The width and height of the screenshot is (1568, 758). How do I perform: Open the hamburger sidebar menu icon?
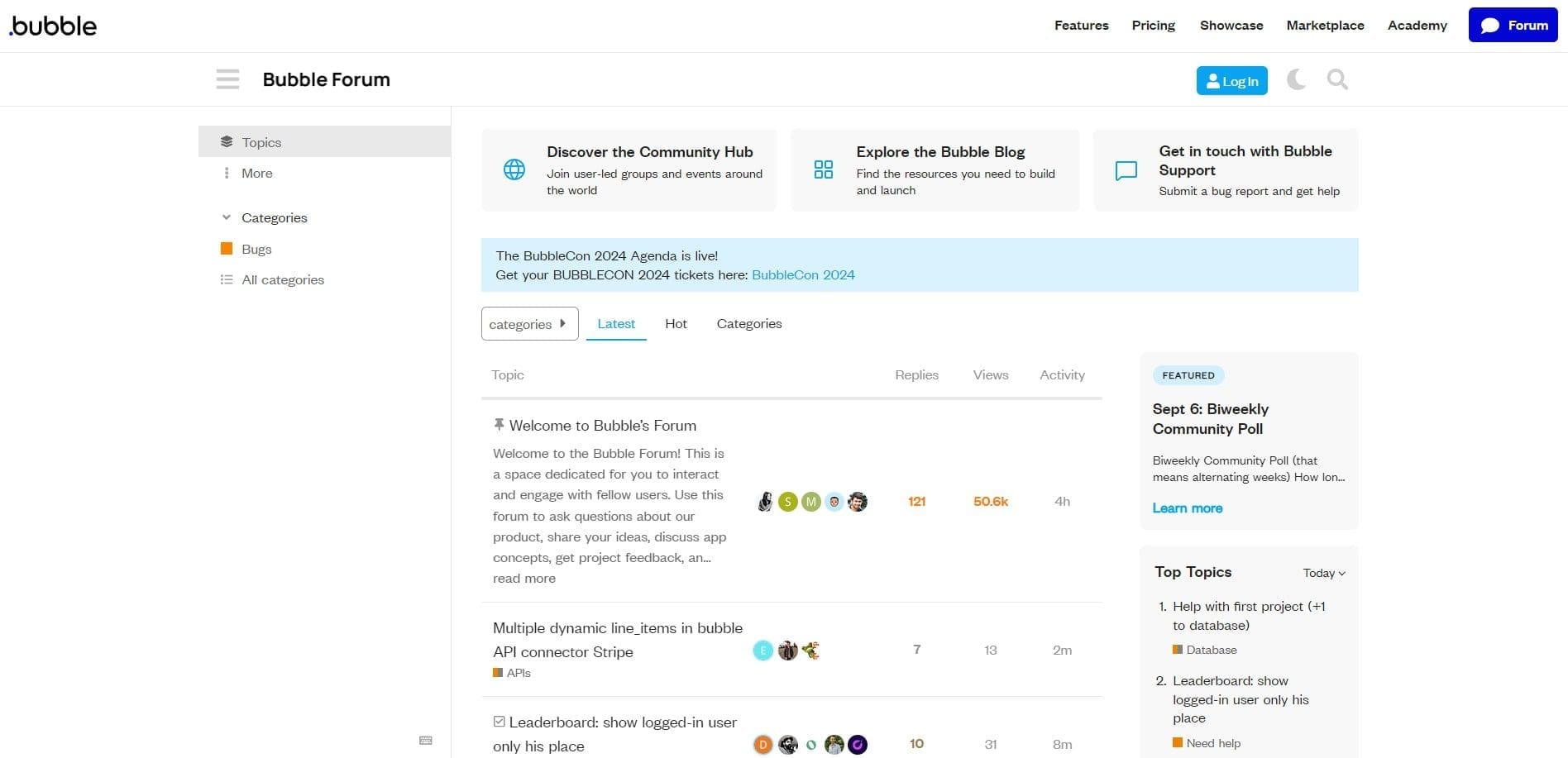tap(227, 79)
